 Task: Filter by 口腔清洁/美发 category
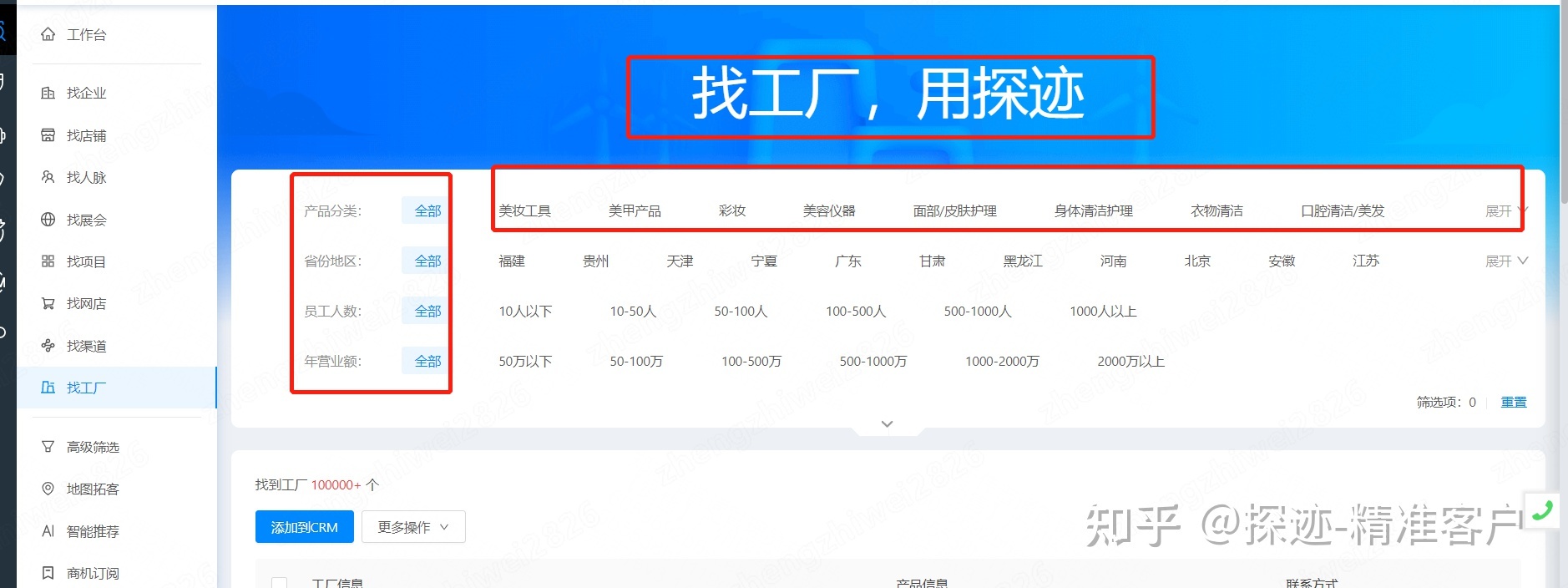coord(1343,211)
